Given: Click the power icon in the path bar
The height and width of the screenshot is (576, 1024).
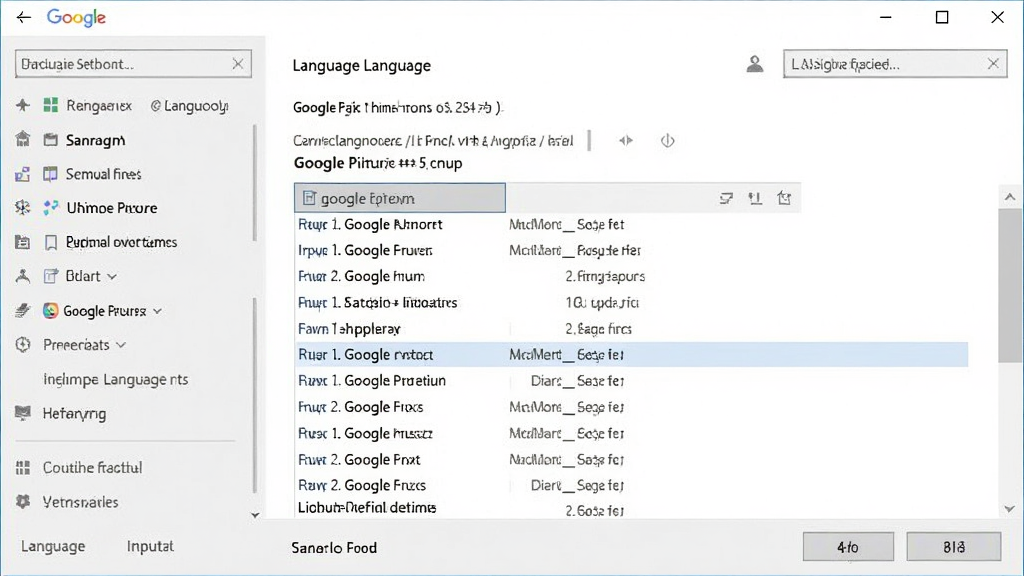Looking at the screenshot, I should click(x=667, y=140).
